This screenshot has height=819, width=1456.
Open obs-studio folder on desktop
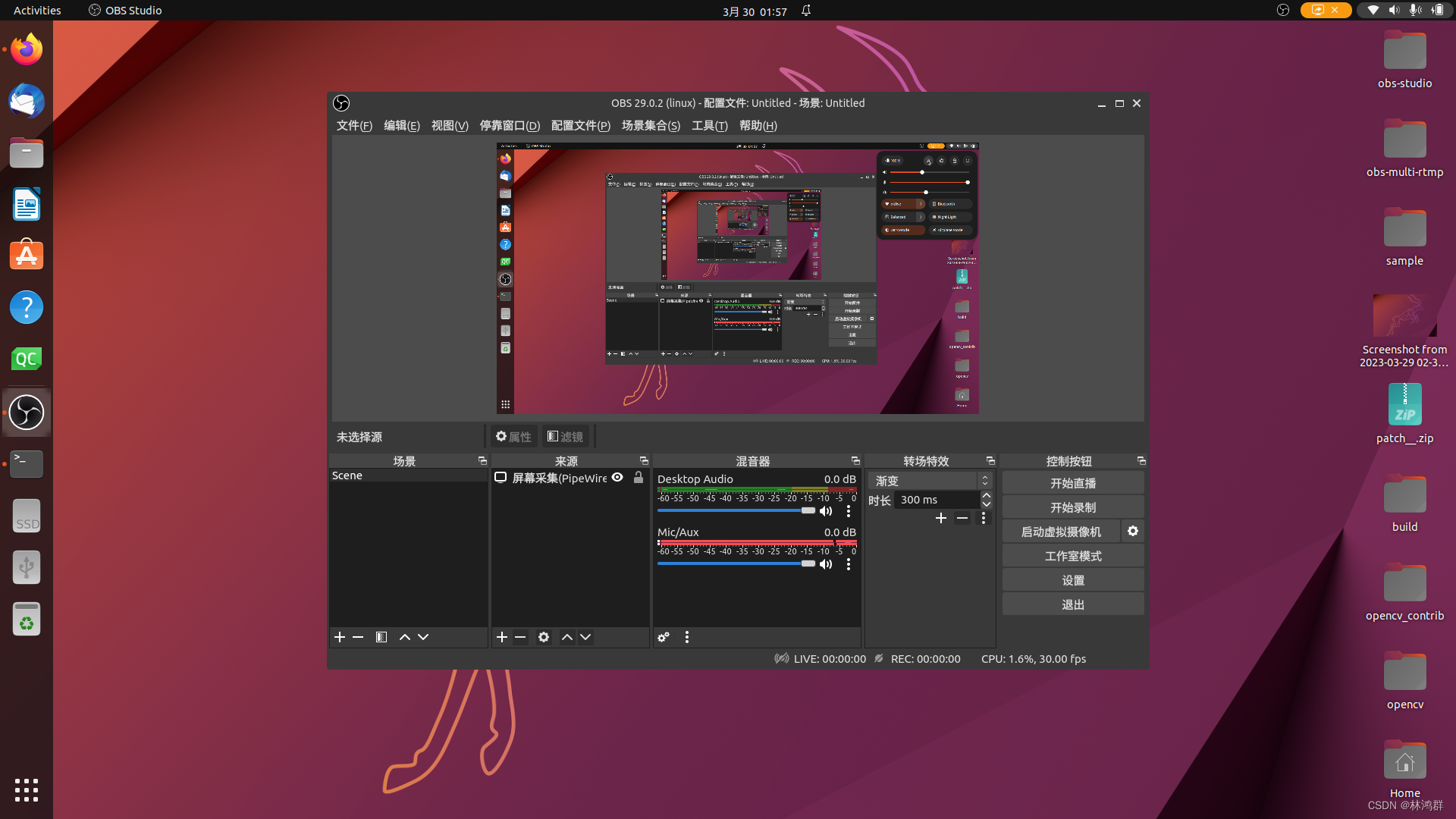[1404, 60]
